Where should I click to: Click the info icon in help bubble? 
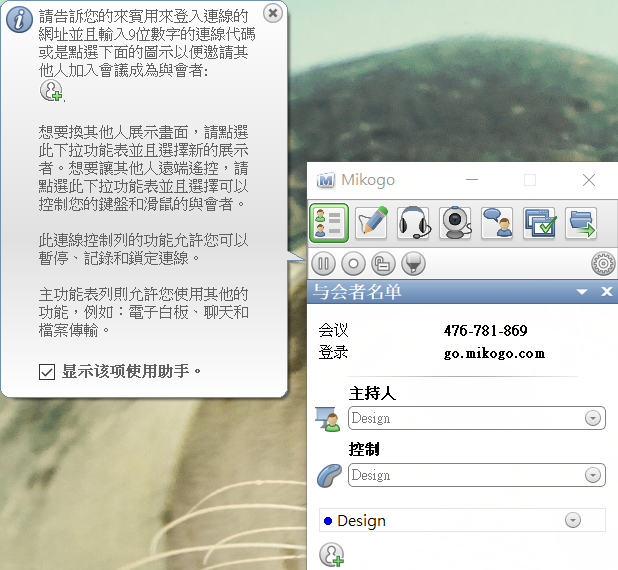(19, 20)
